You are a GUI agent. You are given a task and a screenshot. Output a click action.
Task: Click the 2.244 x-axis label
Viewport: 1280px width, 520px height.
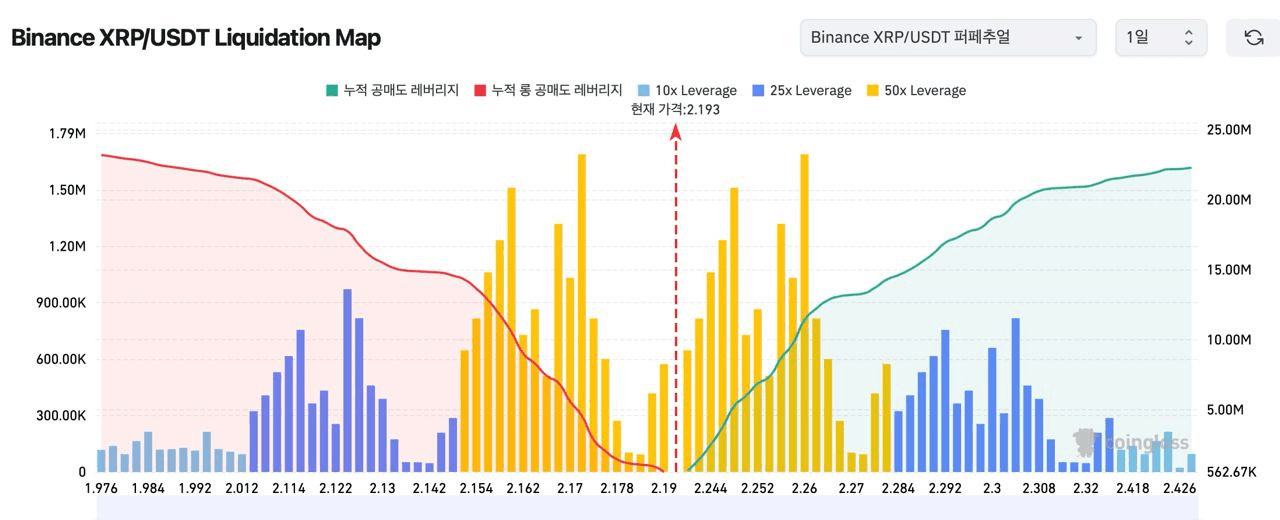[x=711, y=488]
